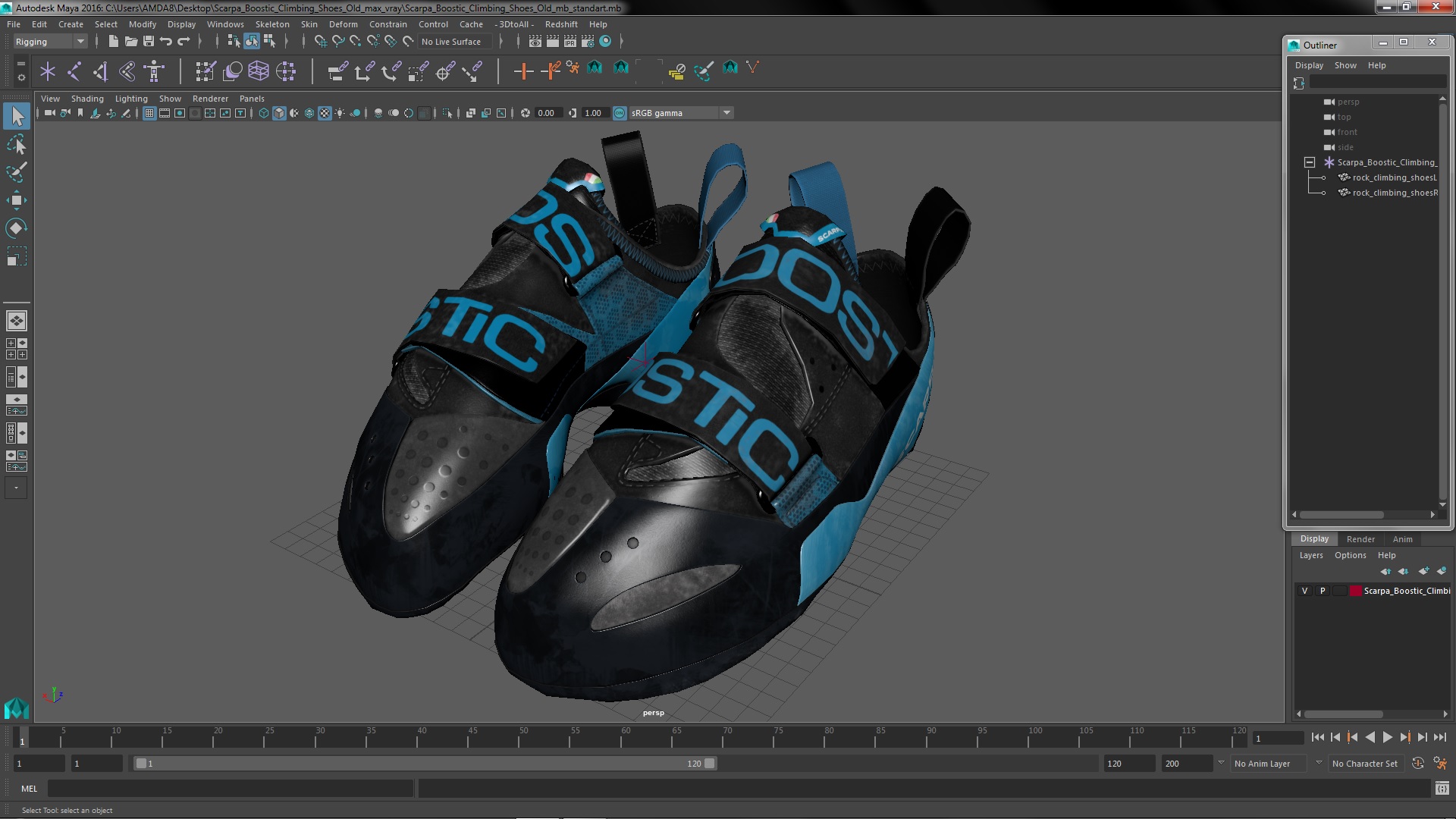Open the HumanIK skeleton icon

(x=154, y=71)
